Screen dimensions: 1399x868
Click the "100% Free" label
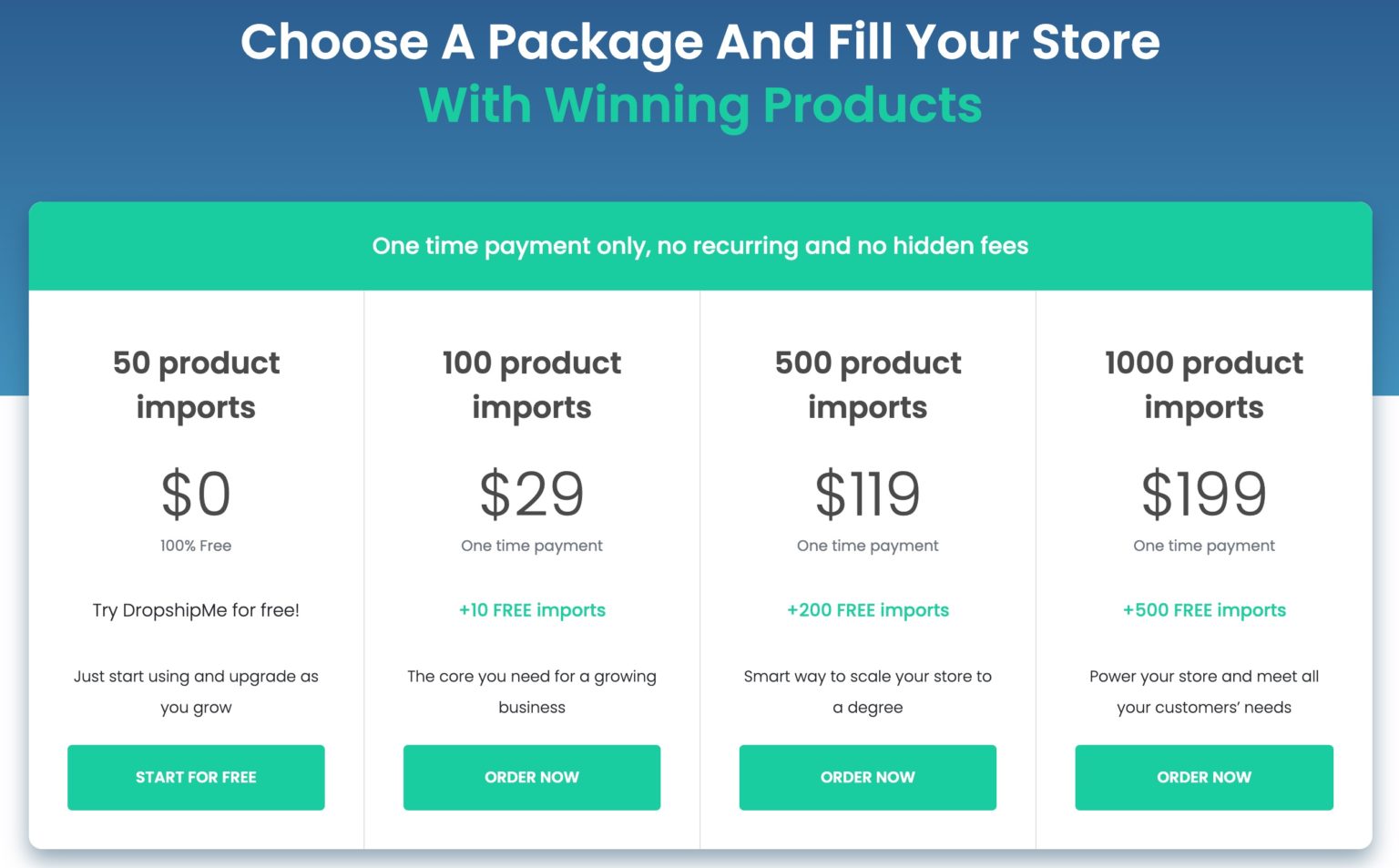196,546
